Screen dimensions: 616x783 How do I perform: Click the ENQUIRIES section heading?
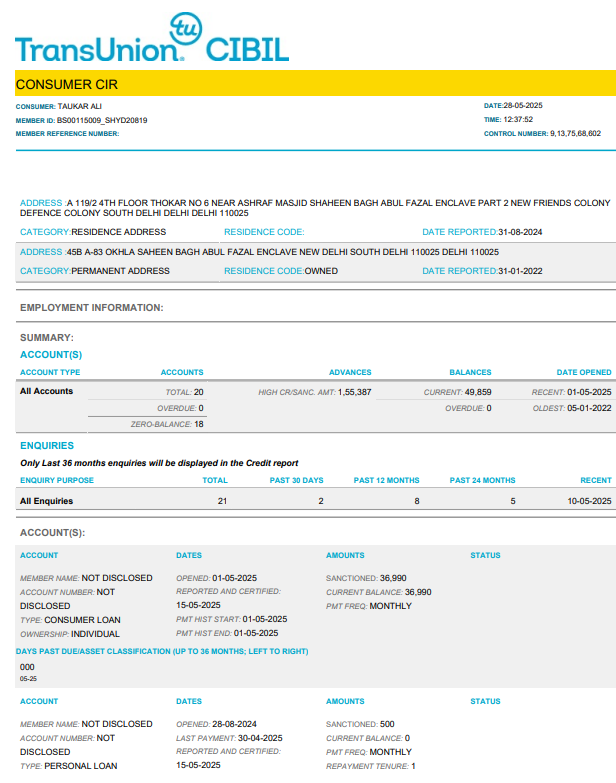coord(47,445)
